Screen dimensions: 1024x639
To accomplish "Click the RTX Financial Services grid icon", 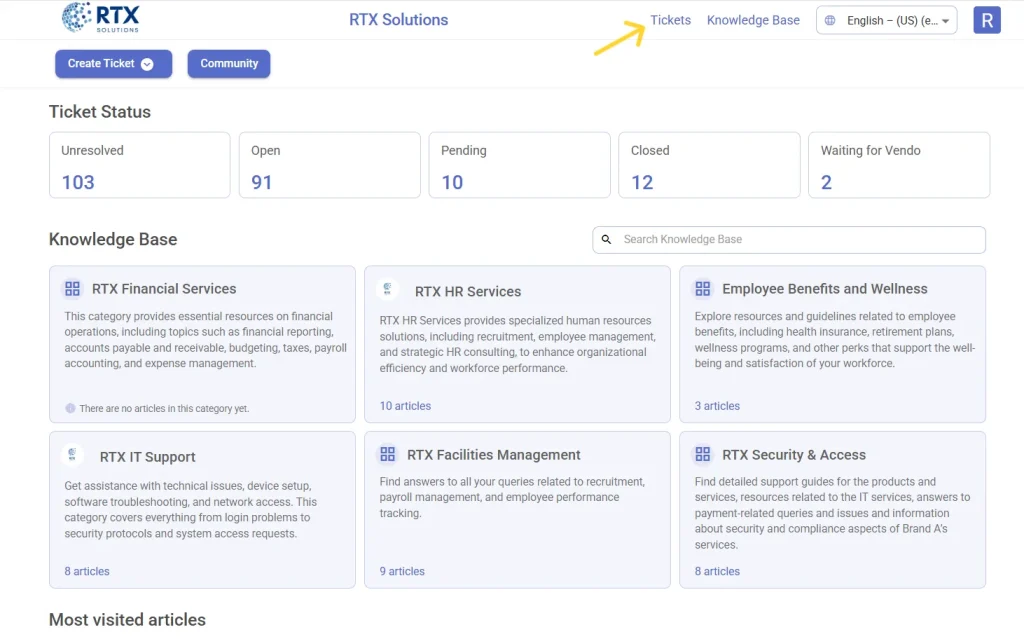I will point(72,289).
